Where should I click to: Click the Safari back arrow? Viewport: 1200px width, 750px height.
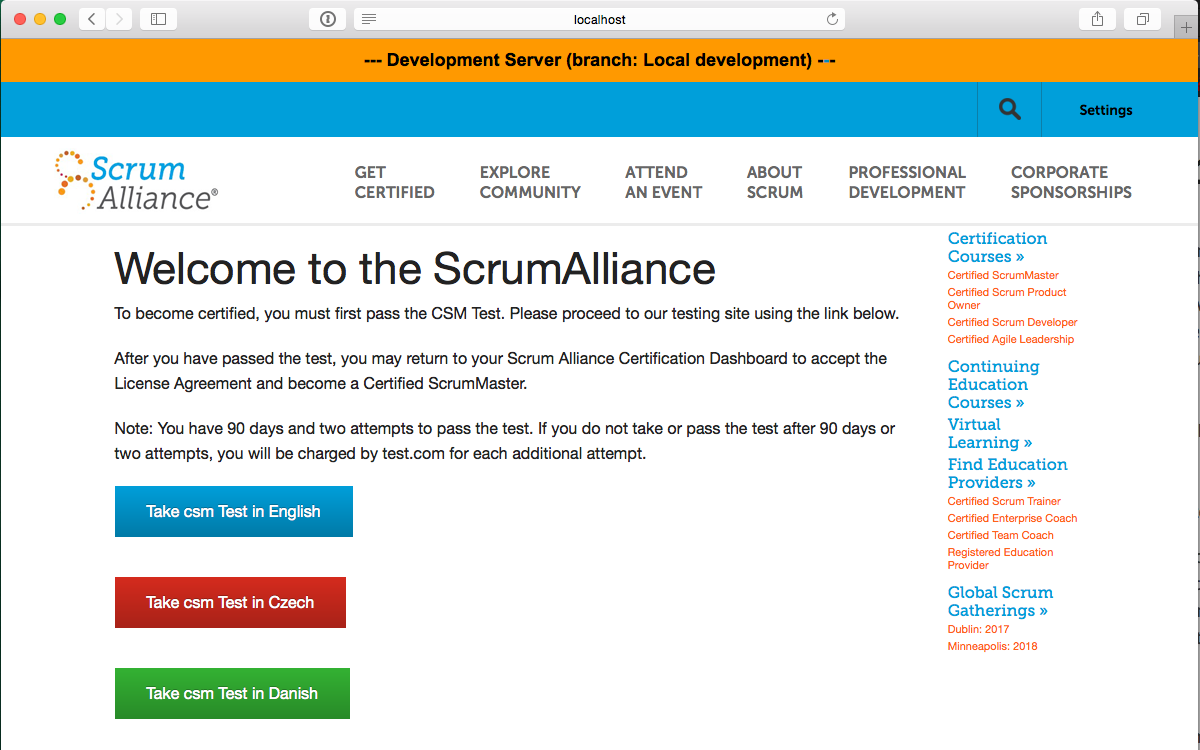point(92,19)
